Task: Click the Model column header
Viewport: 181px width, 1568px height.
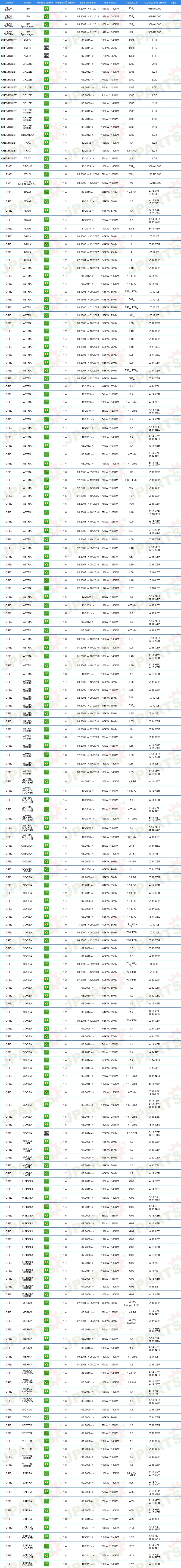Action: coord(27,2)
